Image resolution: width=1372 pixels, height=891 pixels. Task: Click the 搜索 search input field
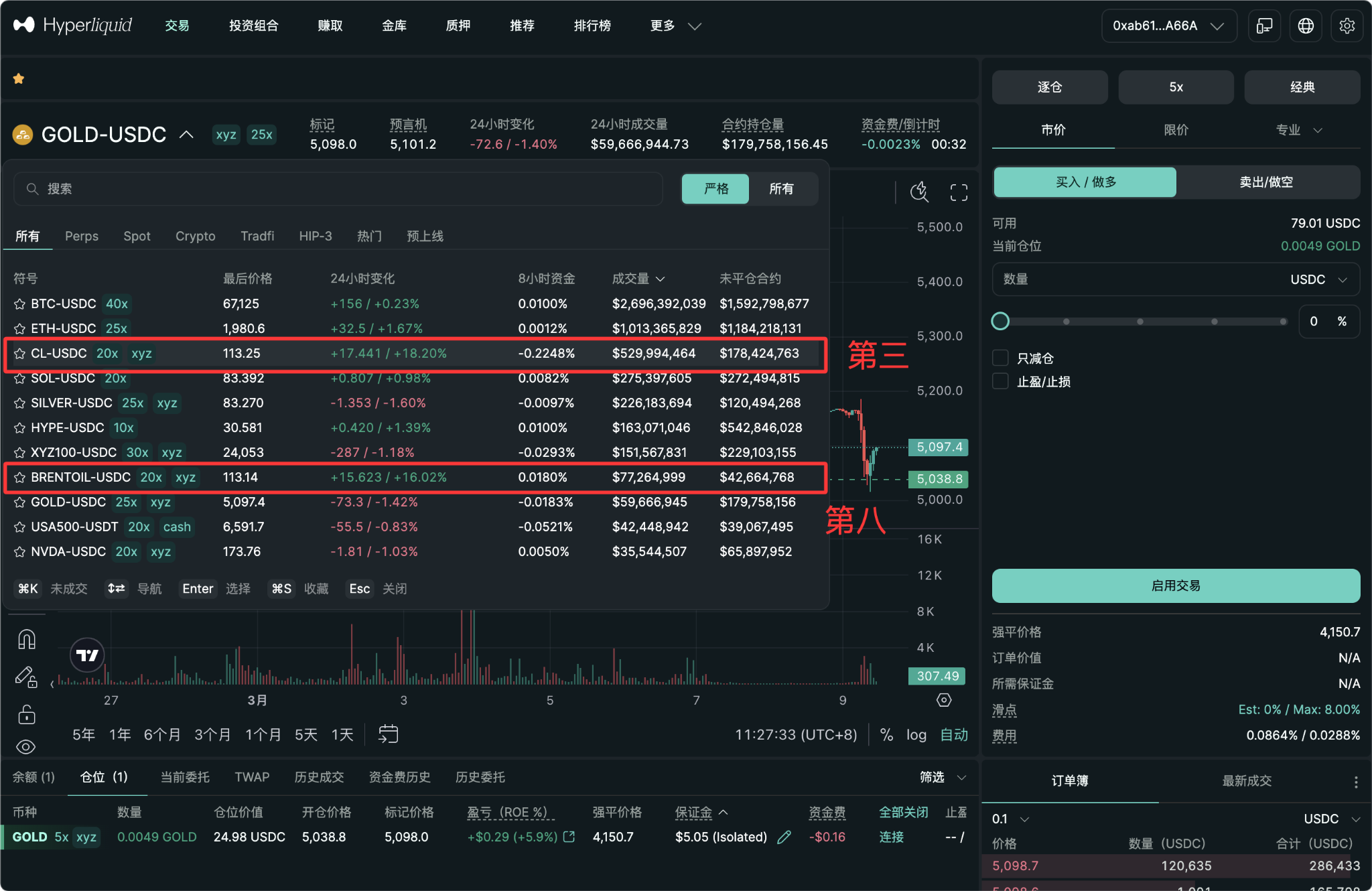[335, 189]
